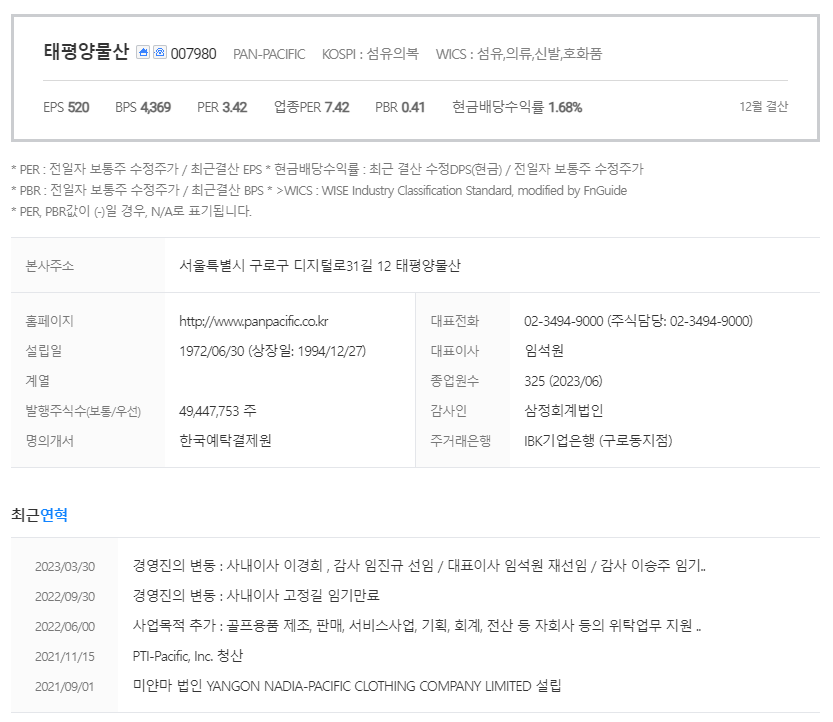Select 한국예탁결제원 value
The height and width of the screenshot is (722, 833).
tap(225, 440)
